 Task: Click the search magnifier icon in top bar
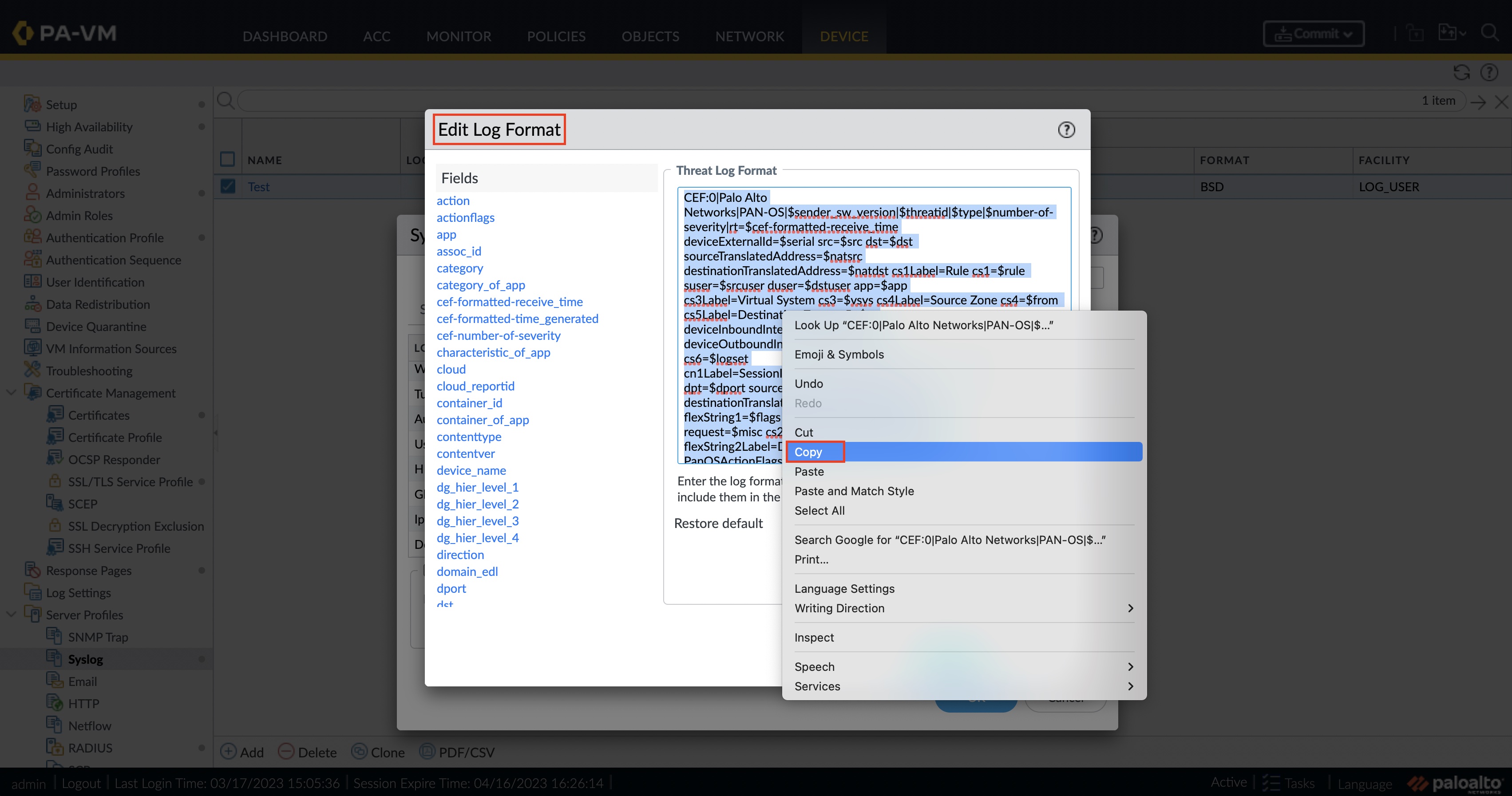coord(1489,33)
